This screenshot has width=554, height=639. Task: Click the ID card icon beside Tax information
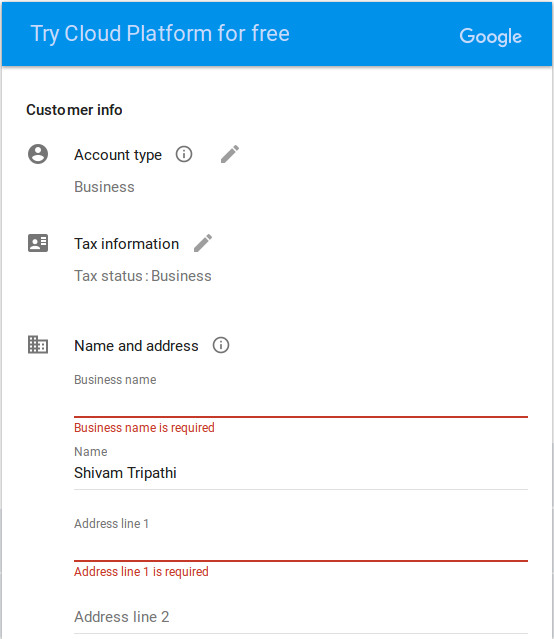point(38,243)
